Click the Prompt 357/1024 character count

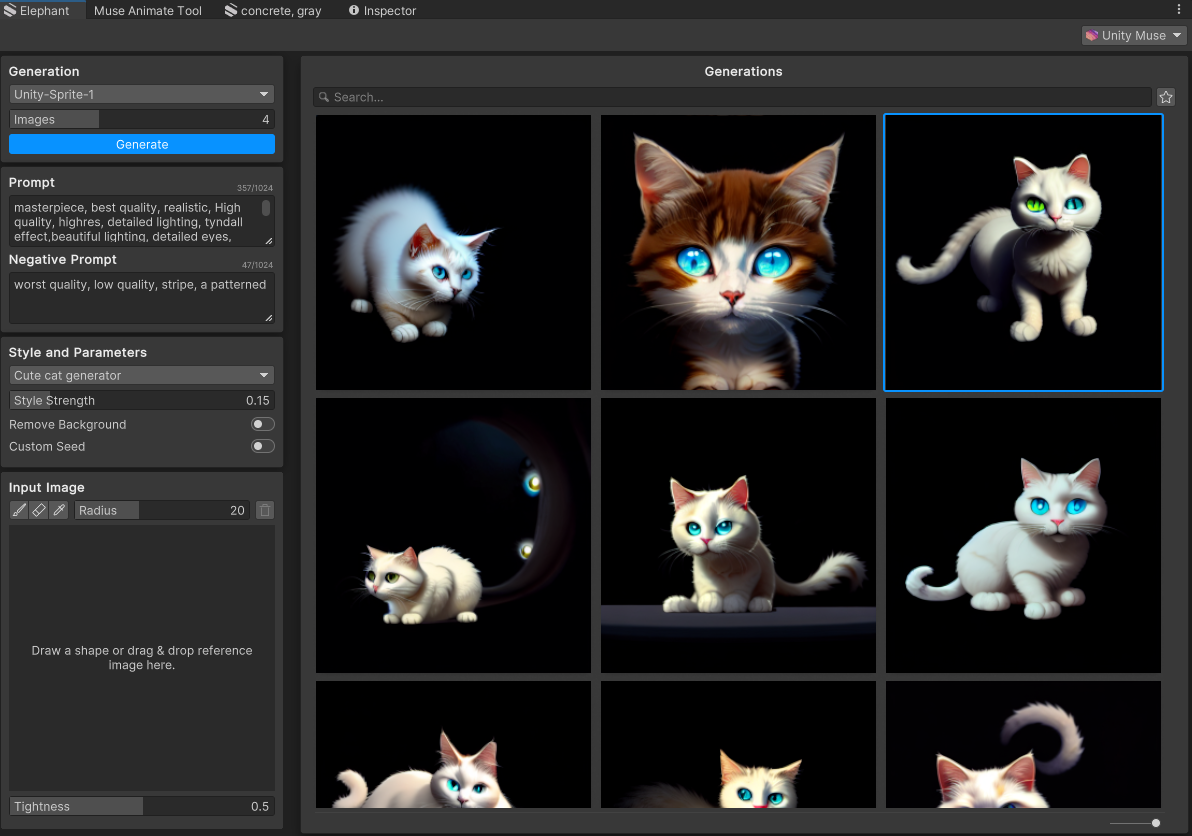coord(255,188)
